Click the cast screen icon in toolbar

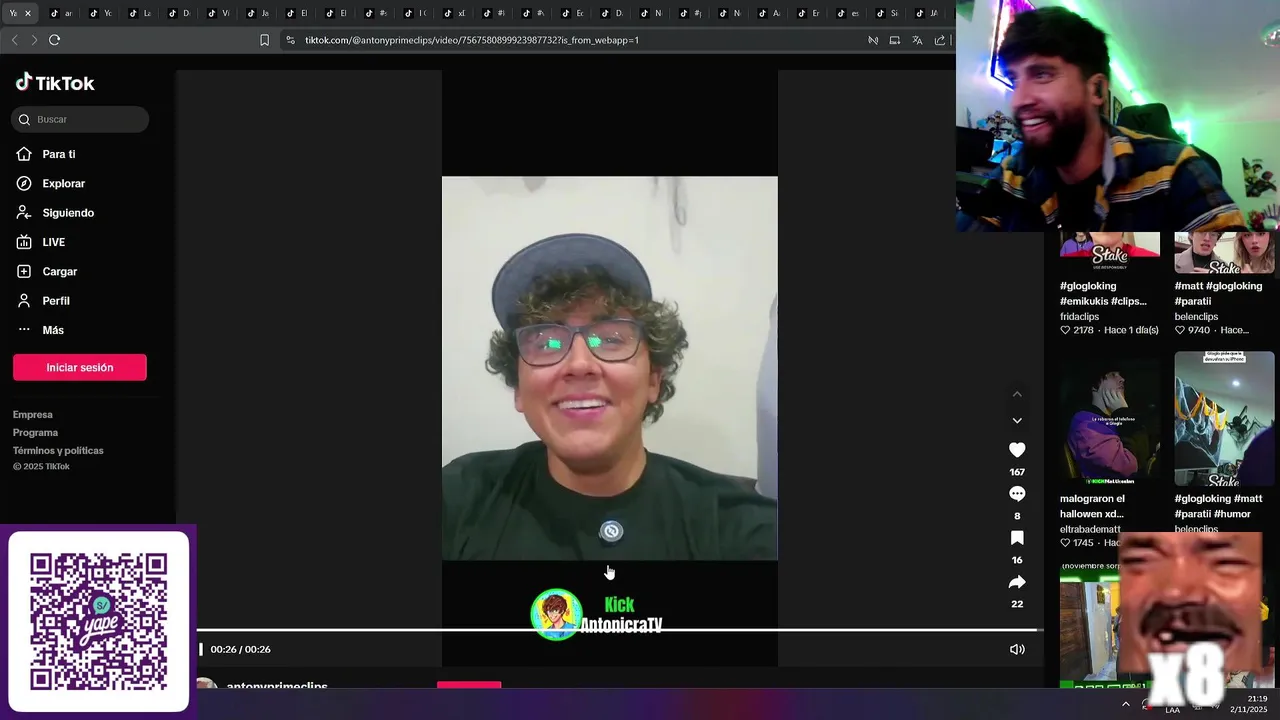895,40
